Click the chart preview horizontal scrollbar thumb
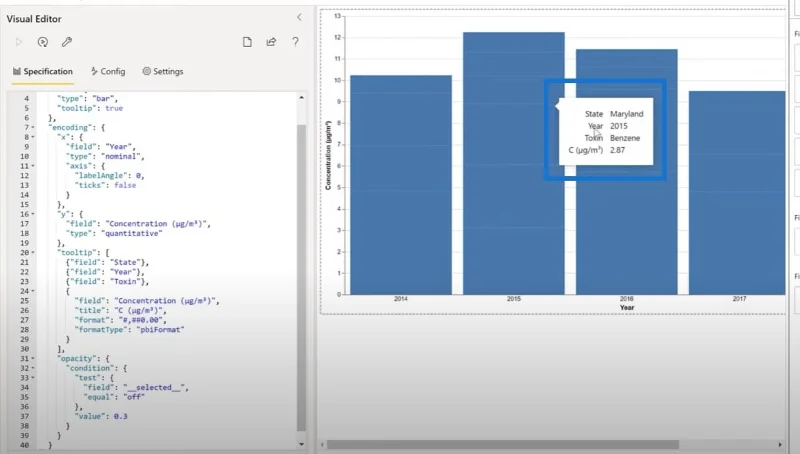 coord(503,445)
